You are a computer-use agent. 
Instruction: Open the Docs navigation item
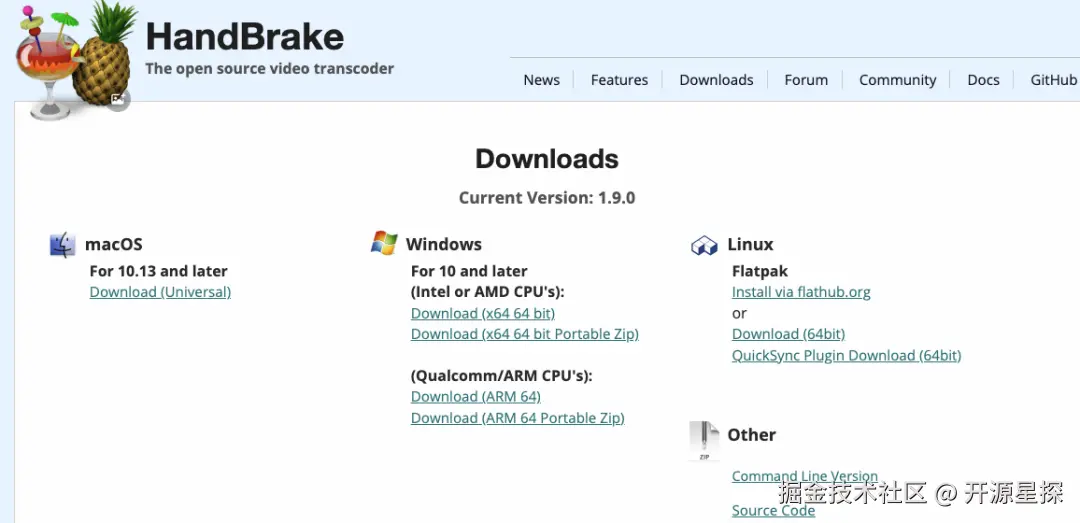(983, 80)
